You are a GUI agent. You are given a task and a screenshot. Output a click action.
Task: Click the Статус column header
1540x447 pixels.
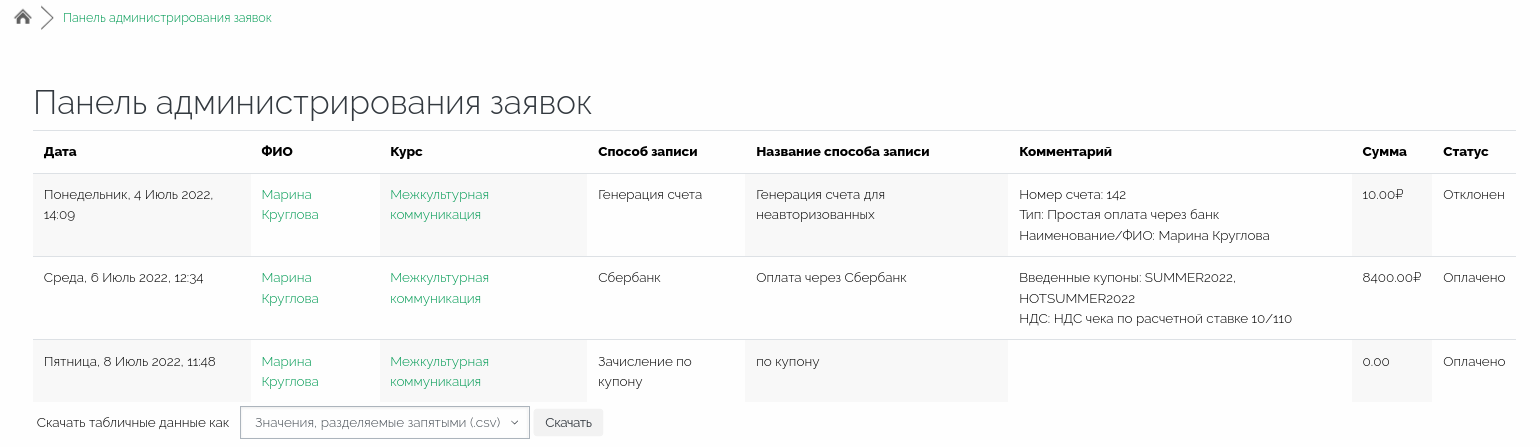coord(1465,152)
